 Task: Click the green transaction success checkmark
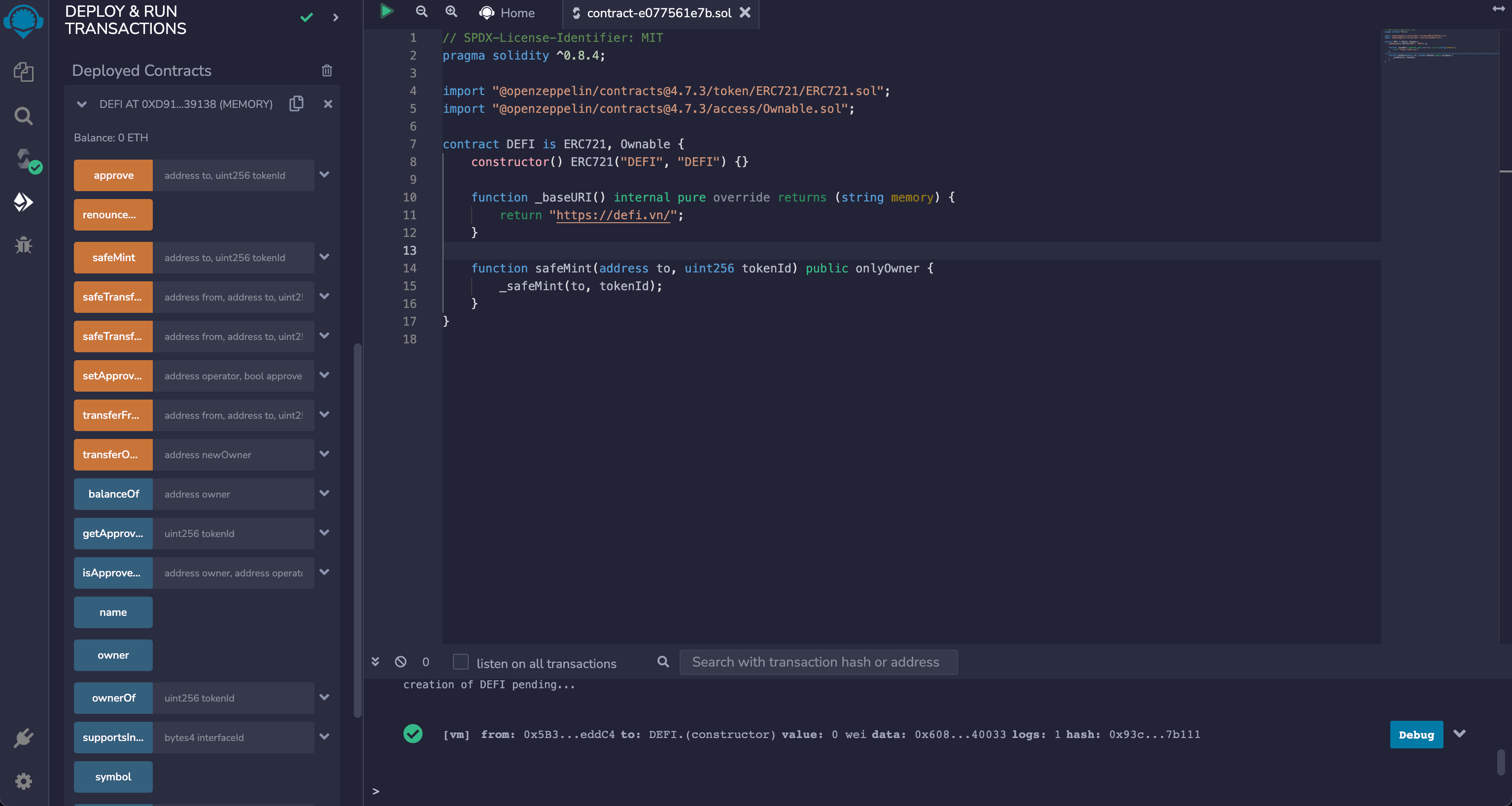click(x=412, y=733)
